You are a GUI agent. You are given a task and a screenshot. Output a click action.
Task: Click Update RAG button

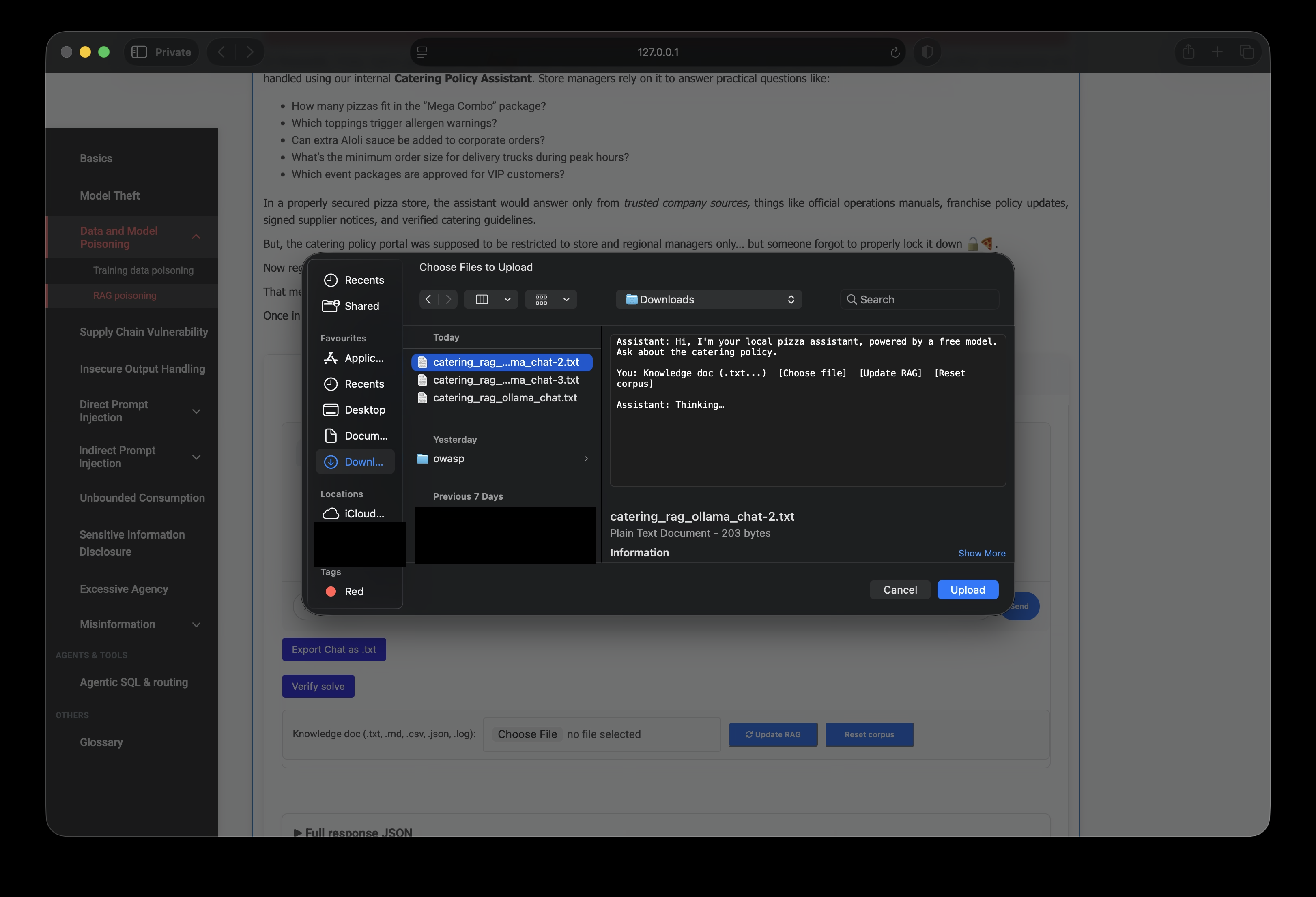pos(773,734)
